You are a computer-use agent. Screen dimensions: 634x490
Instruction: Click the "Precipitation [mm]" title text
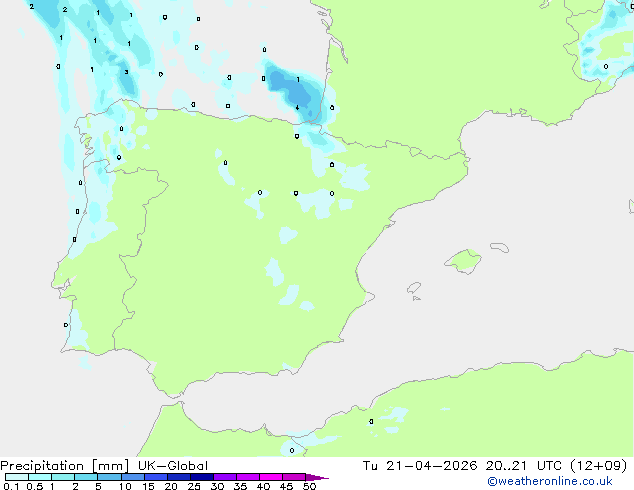click(64, 466)
